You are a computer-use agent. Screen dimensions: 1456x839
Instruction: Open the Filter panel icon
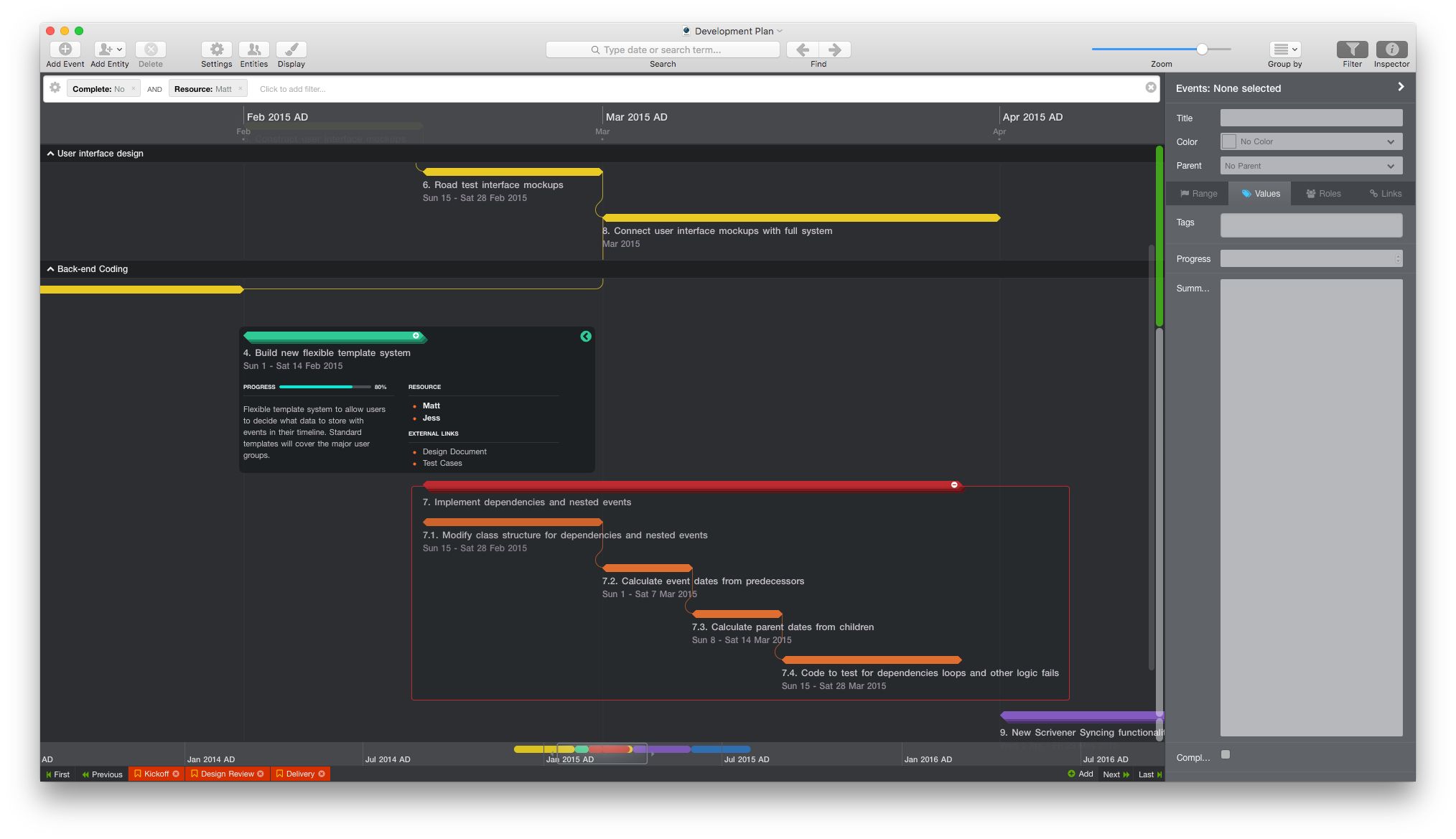(1353, 50)
